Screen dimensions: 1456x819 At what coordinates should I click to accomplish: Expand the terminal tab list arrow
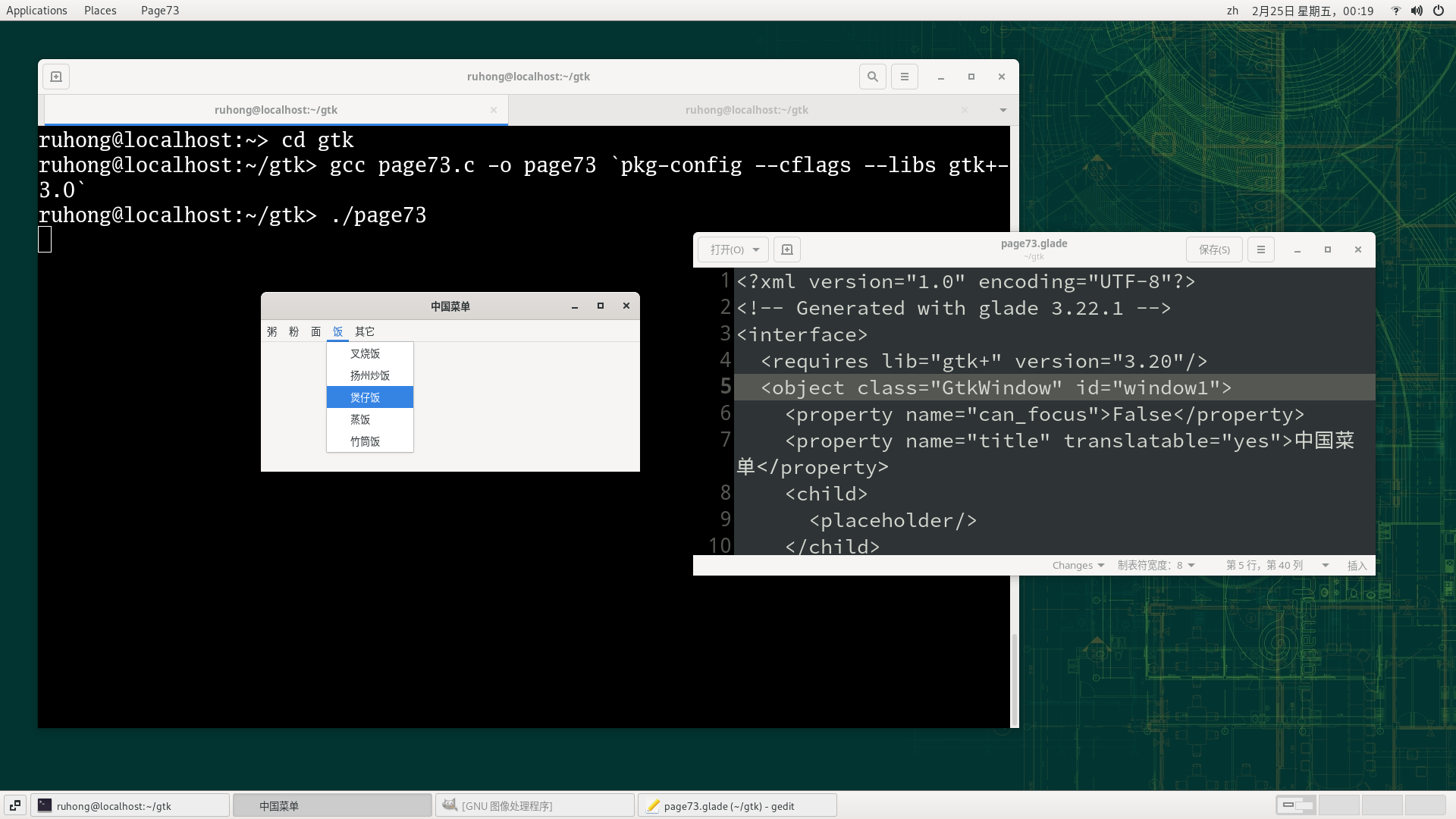tap(1003, 110)
